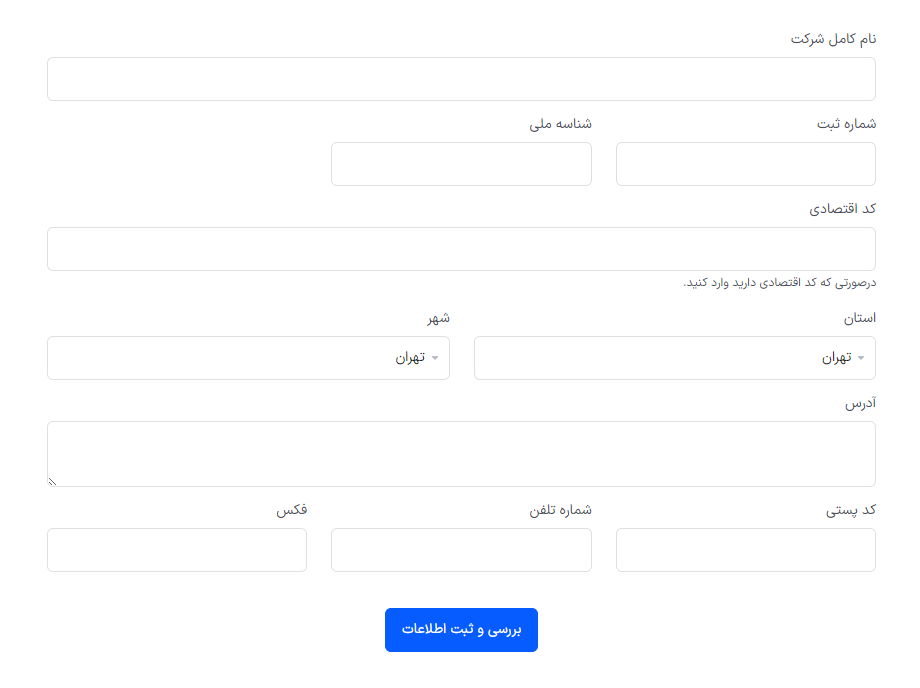The width and height of the screenshot is (920, 688).
Task: Open the province (استان) dropdown
Action: coord(674,358)
